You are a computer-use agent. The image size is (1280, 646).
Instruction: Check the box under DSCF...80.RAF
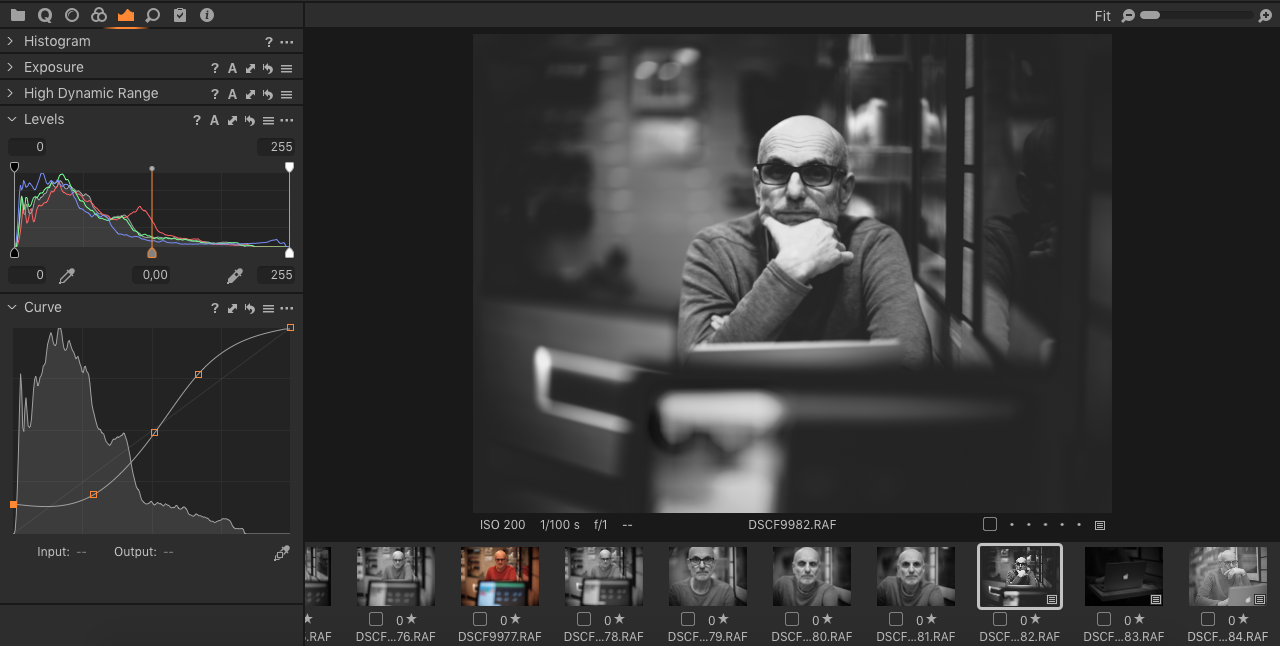coord(792,619)
